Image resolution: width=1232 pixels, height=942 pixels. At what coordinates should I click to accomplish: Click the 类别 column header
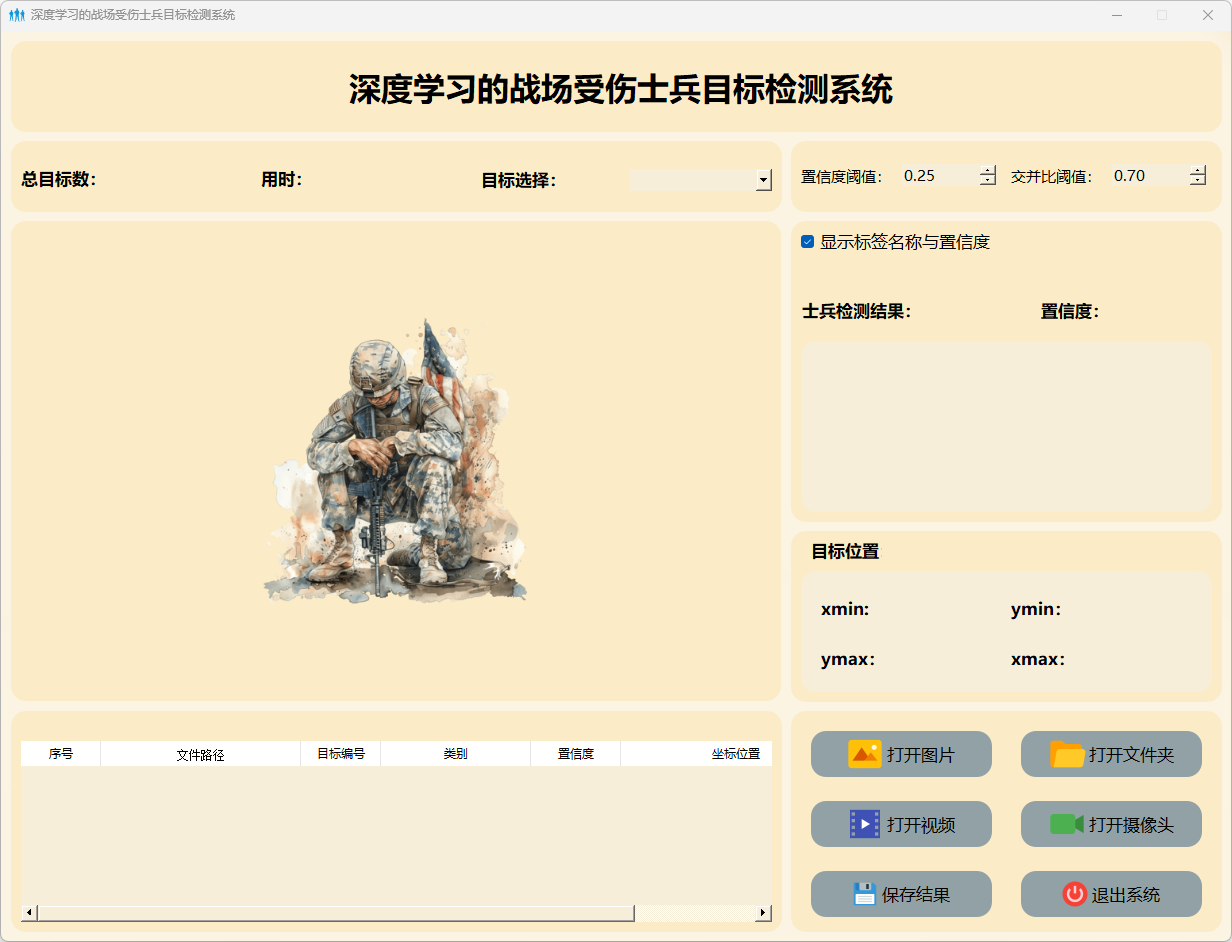pyautogui.click(x=455, y=754)
